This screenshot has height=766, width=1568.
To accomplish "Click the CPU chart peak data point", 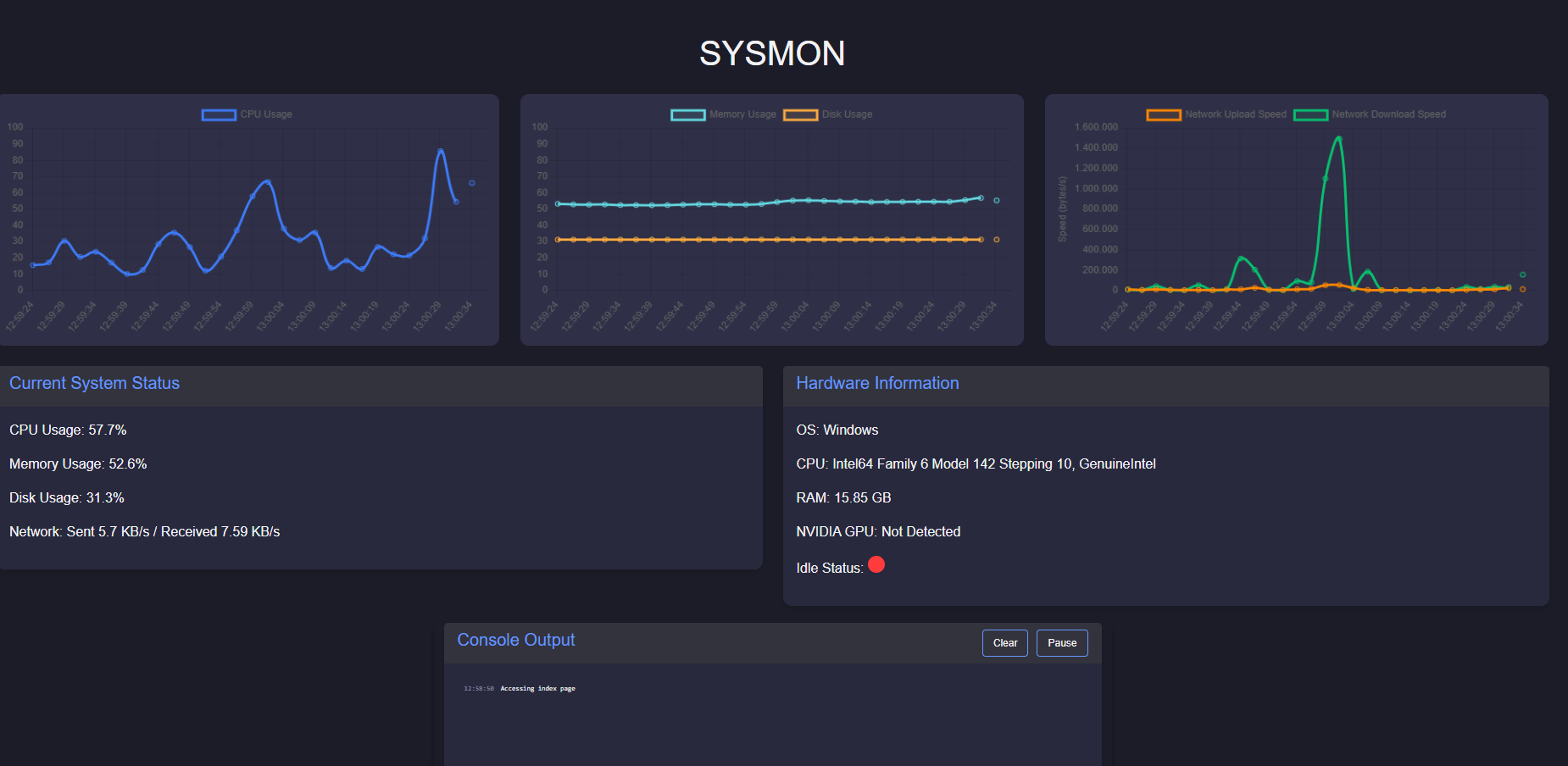I will pos(441,151).
